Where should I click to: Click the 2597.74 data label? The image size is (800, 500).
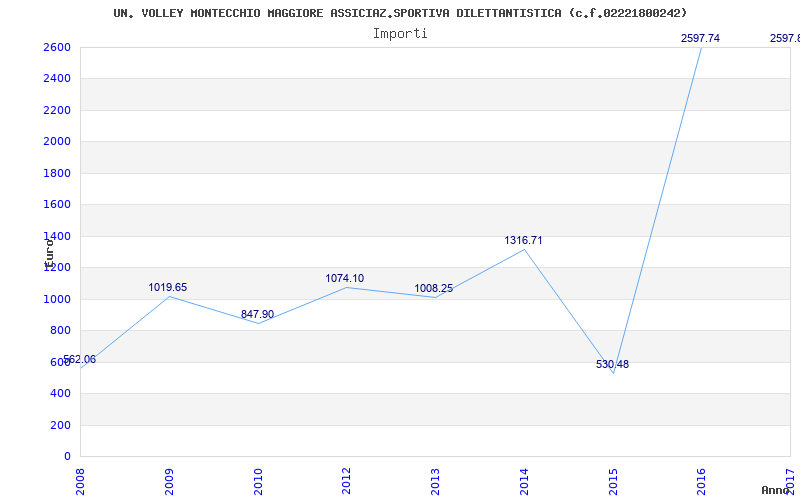point(700,38)
